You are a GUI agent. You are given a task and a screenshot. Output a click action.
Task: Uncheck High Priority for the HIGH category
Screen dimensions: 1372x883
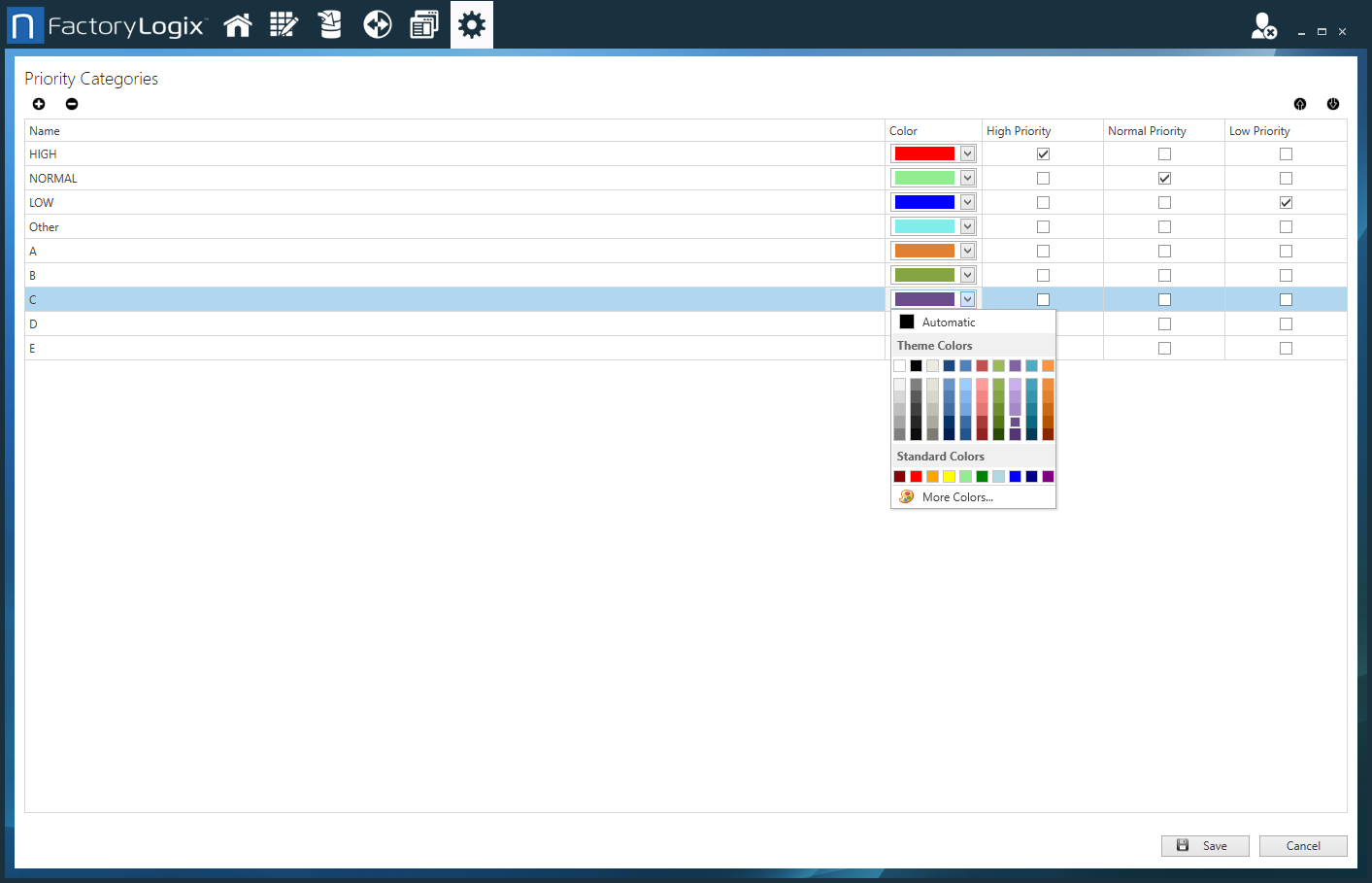[x=1043, y=153]
